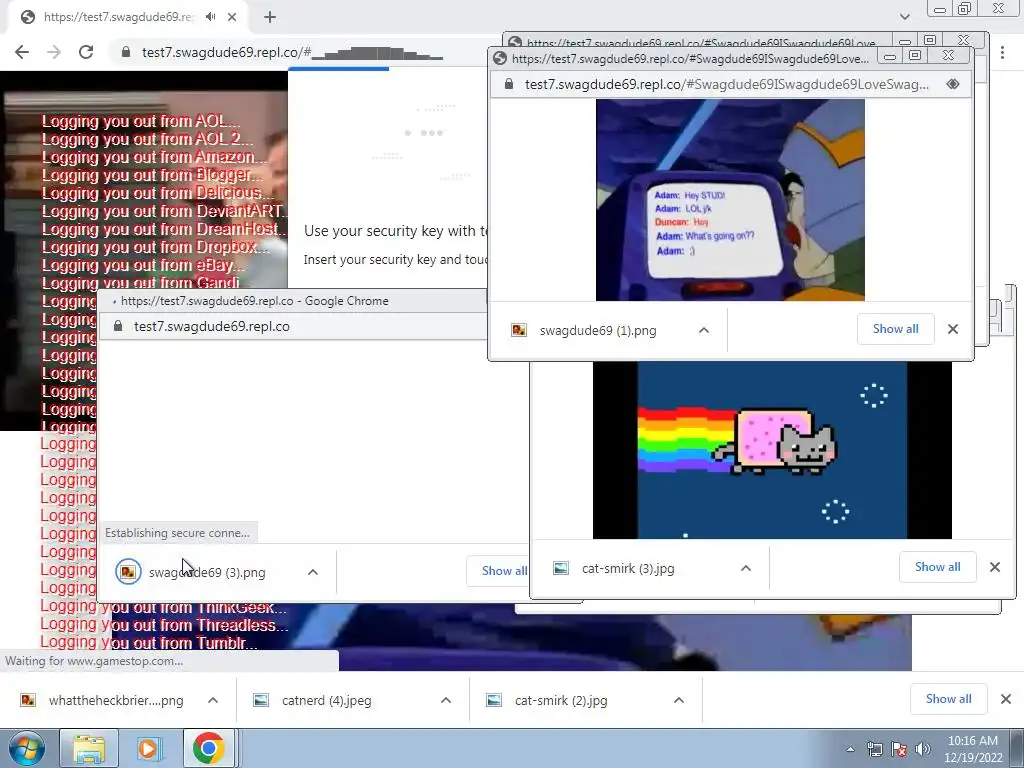Viewport: 1024px width, 768px height.
Task: Open swagdude69 (3).png download item
Action: pyautogui.click(x=207, y=572)
